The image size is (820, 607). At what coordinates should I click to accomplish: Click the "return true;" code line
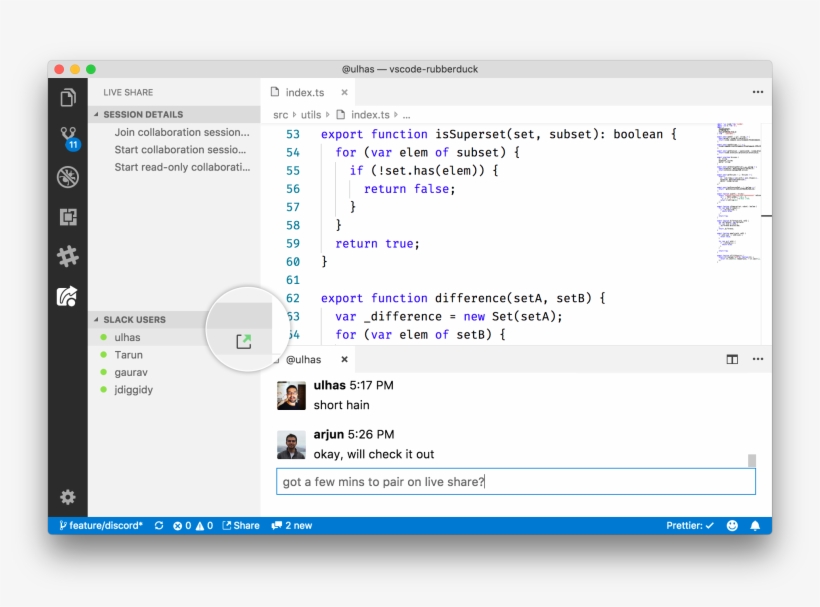click(x=377, y=244)
